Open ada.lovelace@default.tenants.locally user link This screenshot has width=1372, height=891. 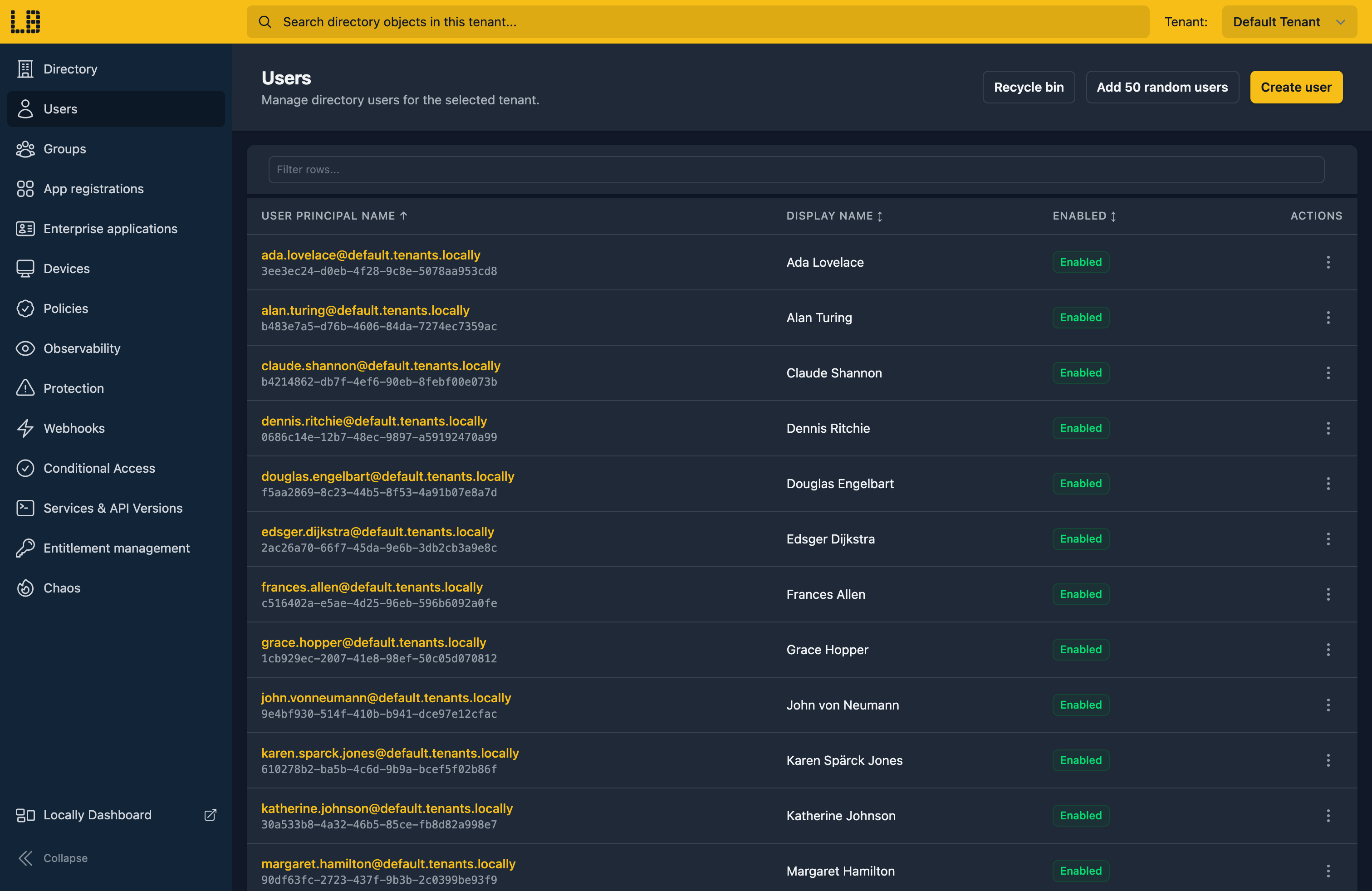click(371, 255)
